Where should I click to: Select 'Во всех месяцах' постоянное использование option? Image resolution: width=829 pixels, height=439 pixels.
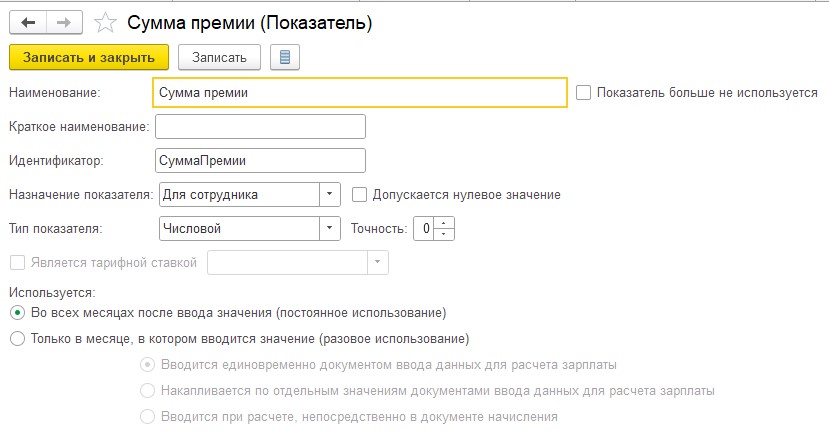point(17,313)
